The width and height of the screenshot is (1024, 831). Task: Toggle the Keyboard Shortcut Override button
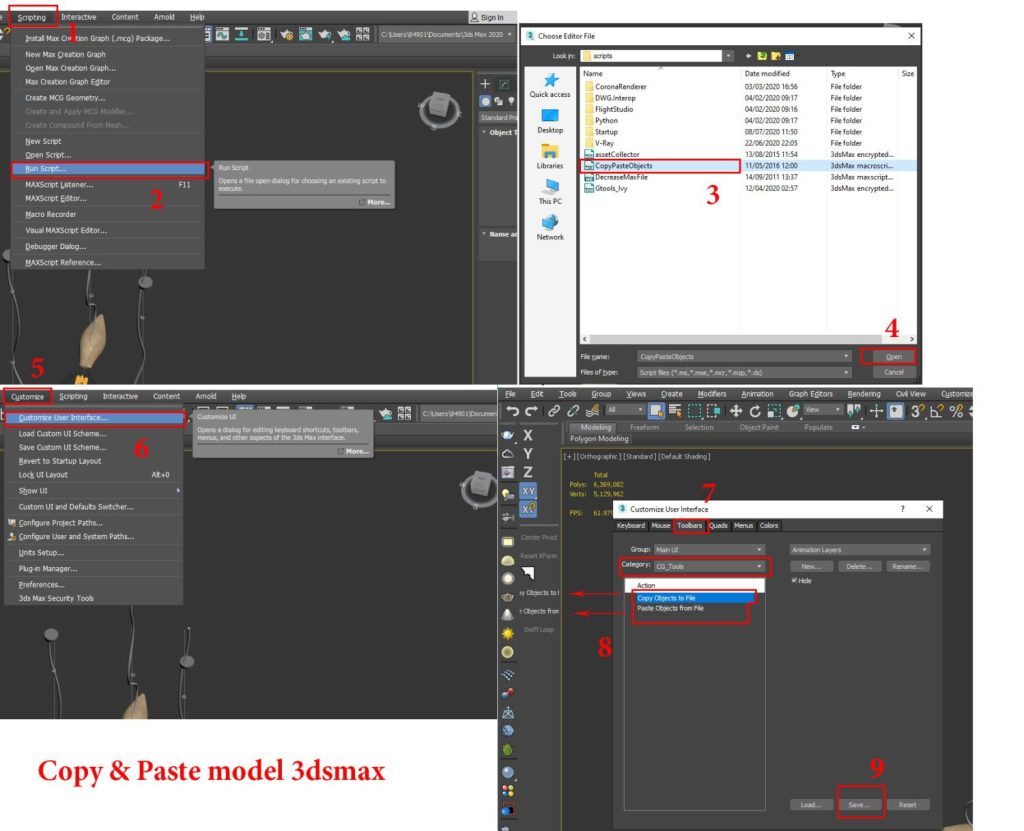pos(896,411)
